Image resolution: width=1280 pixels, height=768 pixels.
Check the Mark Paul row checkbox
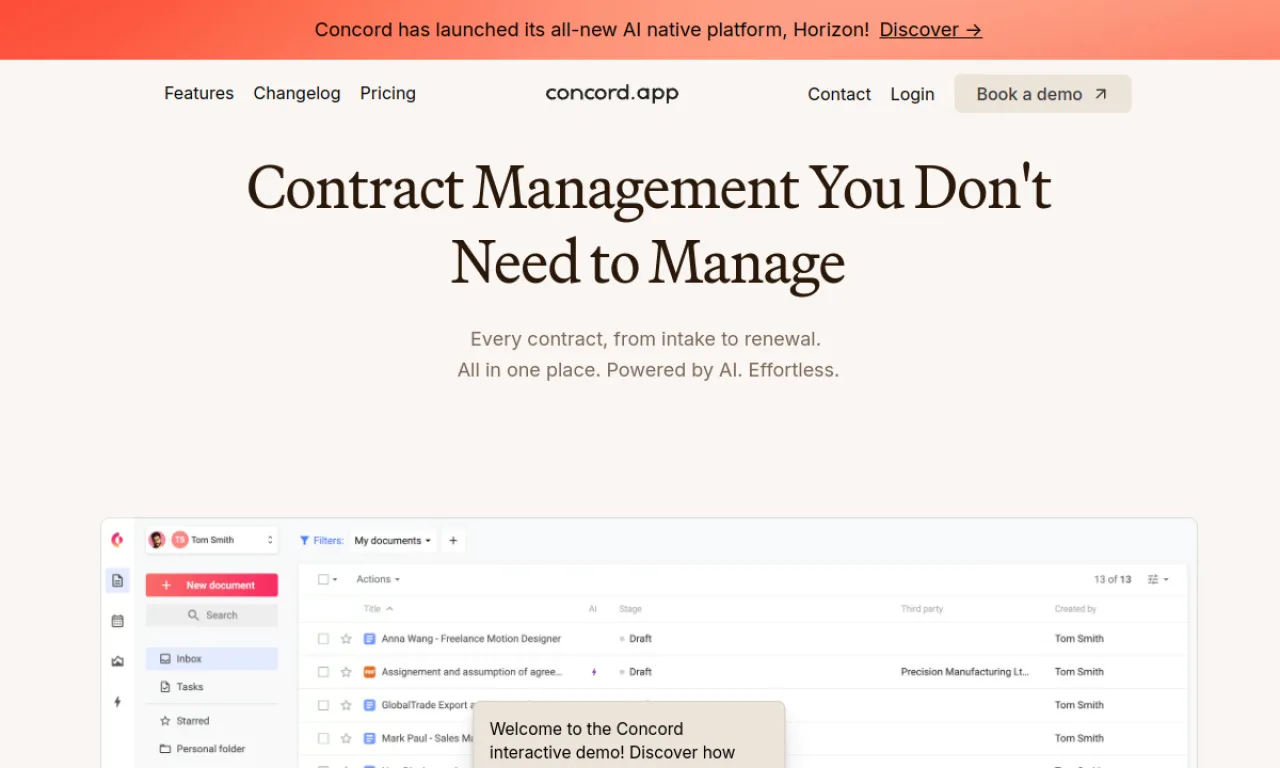pos(323,738)
